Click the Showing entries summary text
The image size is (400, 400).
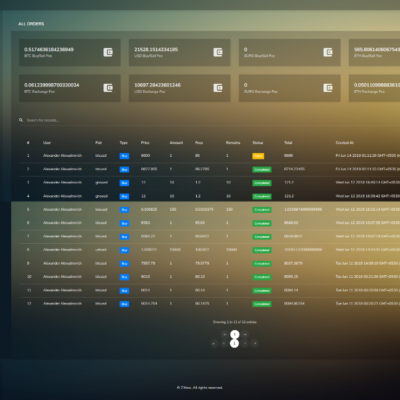coord(235,322)
